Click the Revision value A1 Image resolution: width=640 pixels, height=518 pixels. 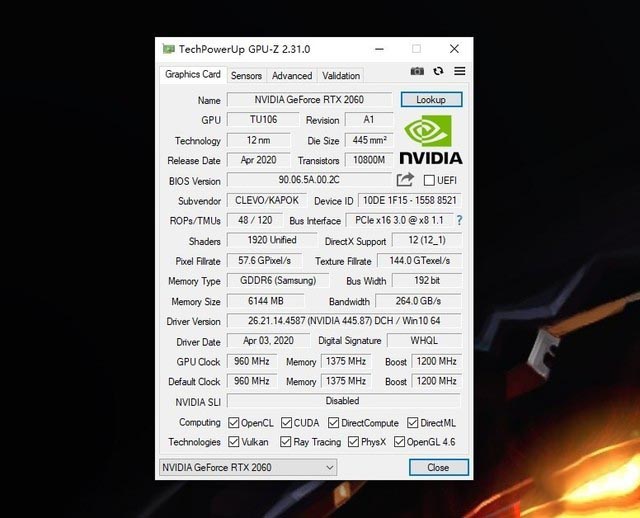click(369, 120)
